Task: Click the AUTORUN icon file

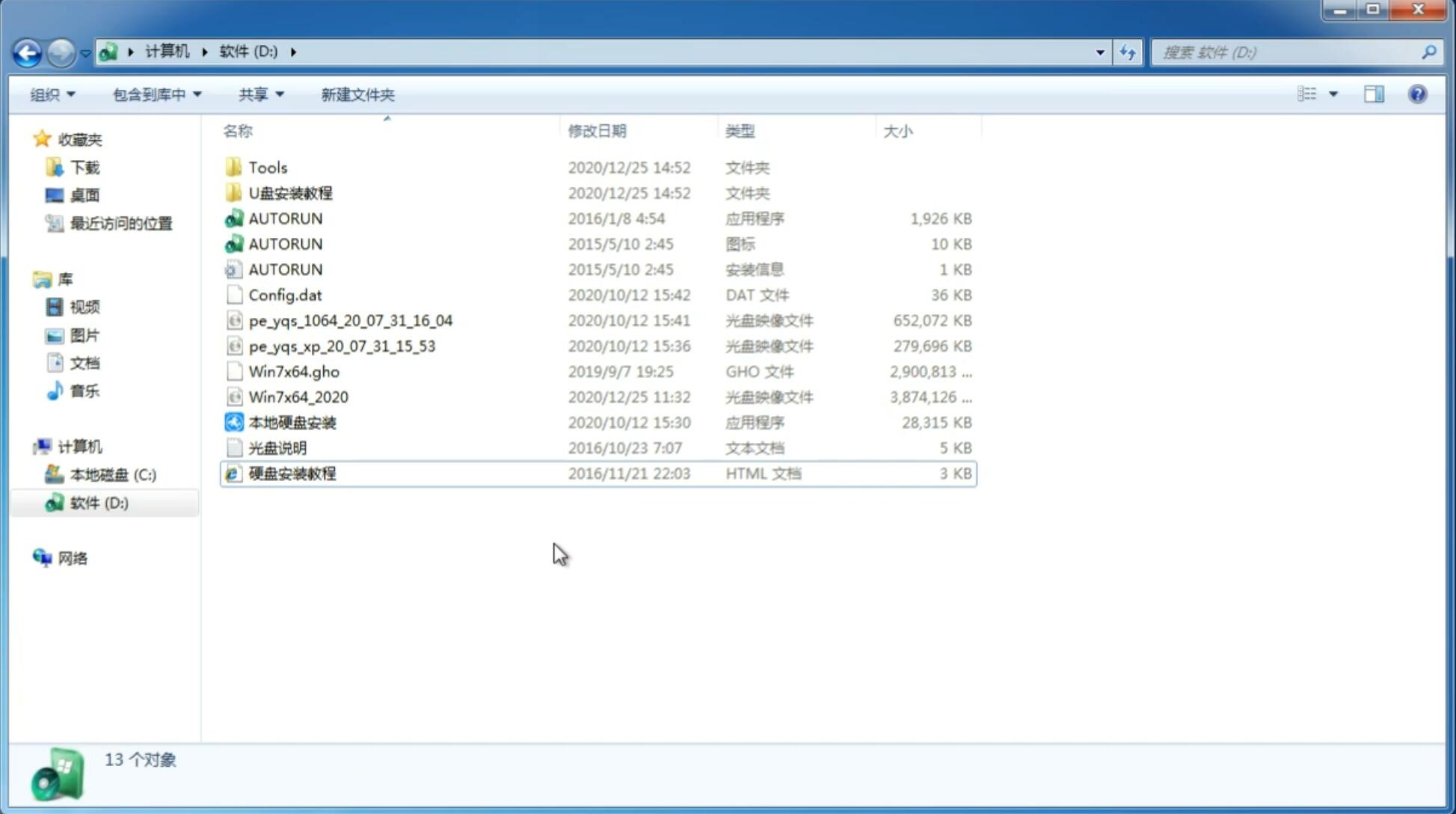Action: (x=284, y=243)
